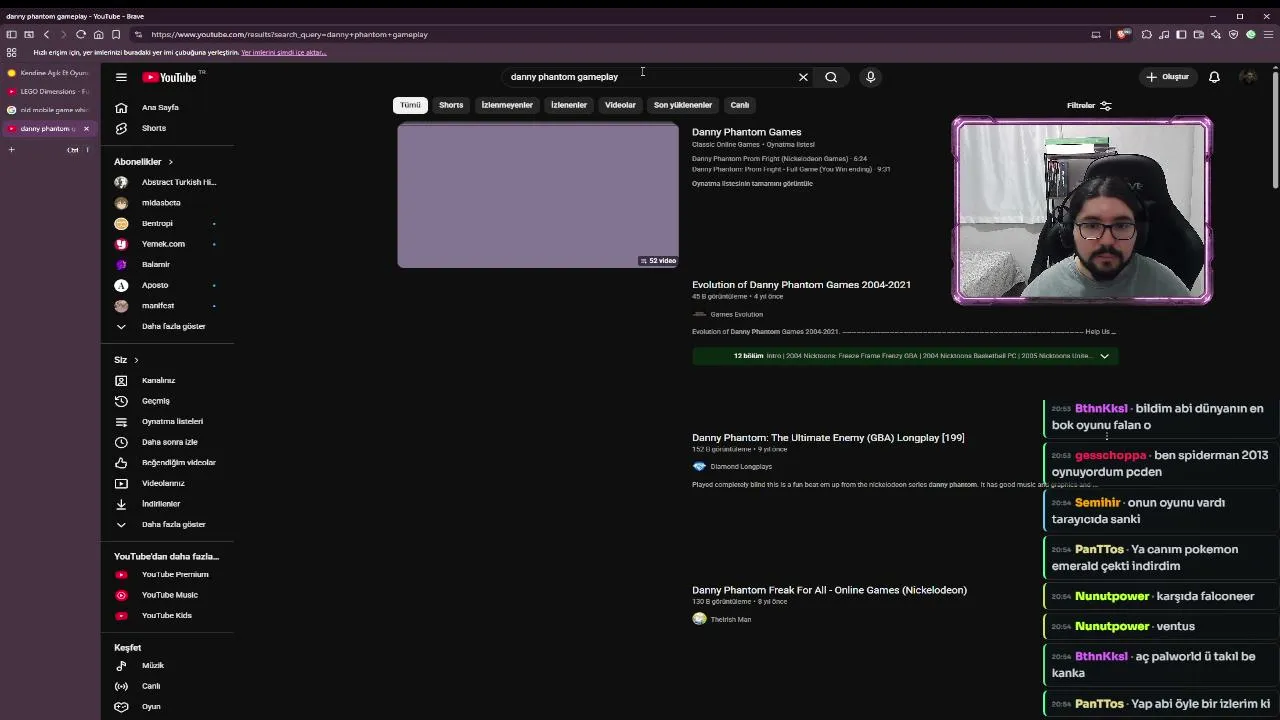Start voice search with the microphone icon

tap(871, 77)
